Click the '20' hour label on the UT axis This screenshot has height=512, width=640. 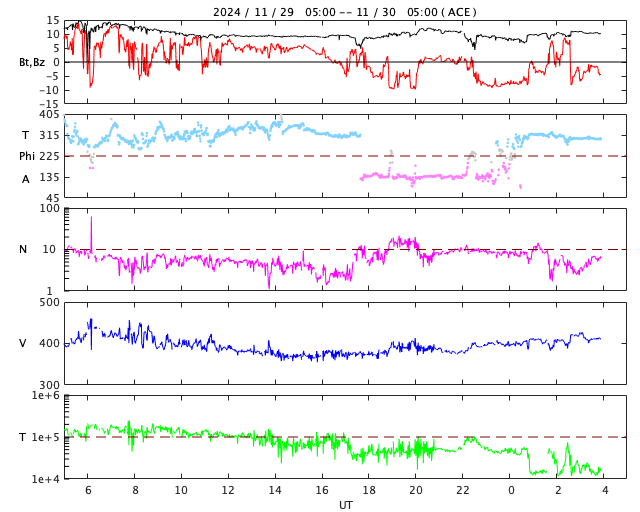click(416, 490)
